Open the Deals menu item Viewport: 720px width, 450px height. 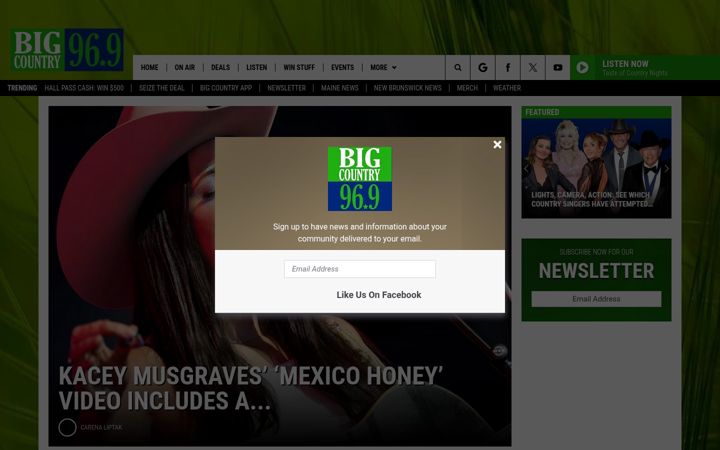pos(220,68)
